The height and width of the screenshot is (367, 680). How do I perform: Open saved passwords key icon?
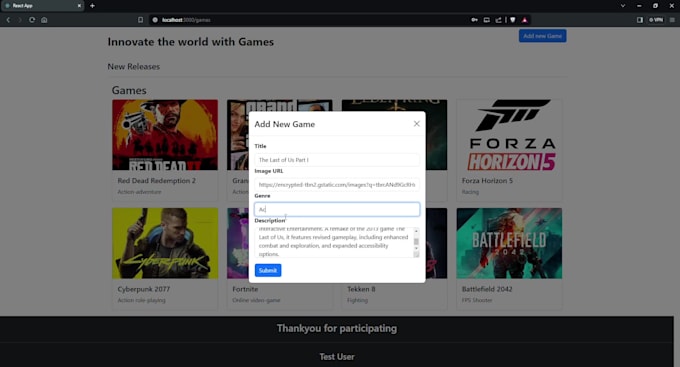click(474, 20)
